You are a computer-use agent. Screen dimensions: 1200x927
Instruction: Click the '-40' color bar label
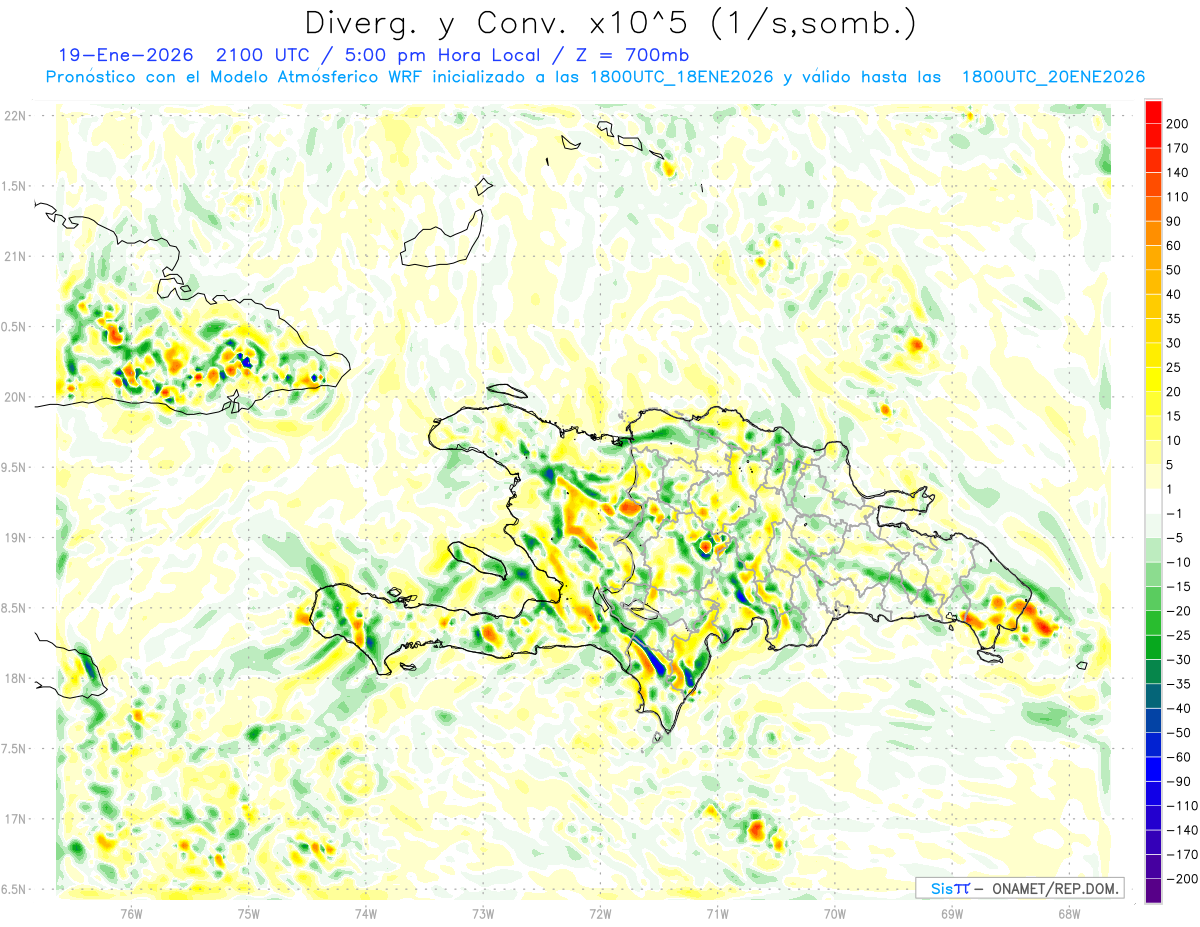pyautogui.click(x=1180, y=708)
